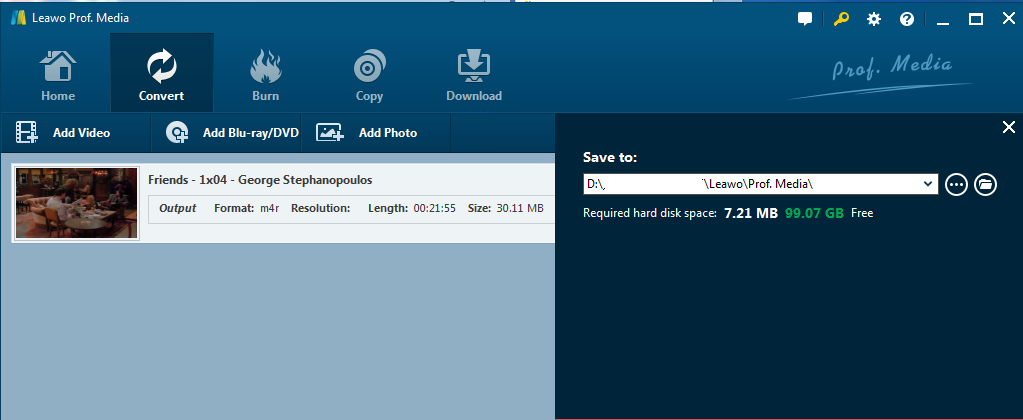1023x420 pixels.
Task: Open the help question mark icon
Action: (907, 19)
